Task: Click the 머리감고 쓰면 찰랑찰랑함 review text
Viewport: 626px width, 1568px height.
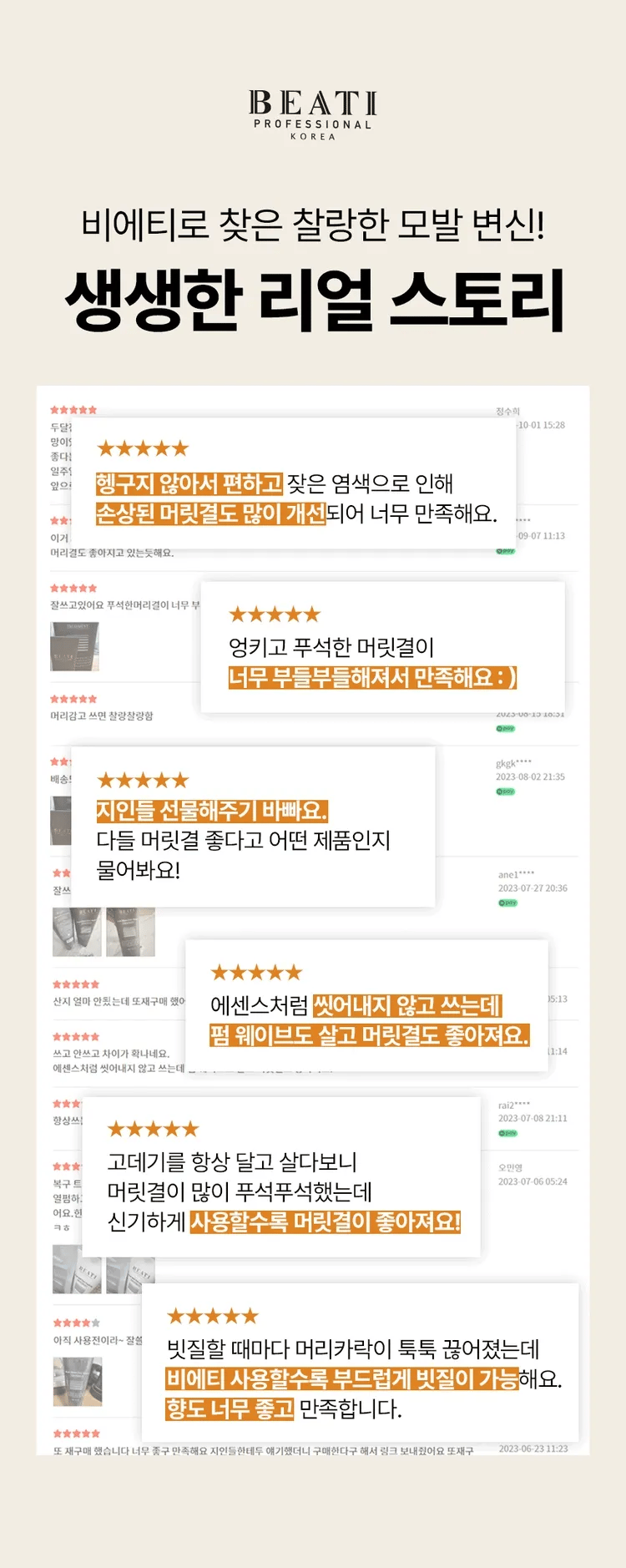Action: [101, 716]
